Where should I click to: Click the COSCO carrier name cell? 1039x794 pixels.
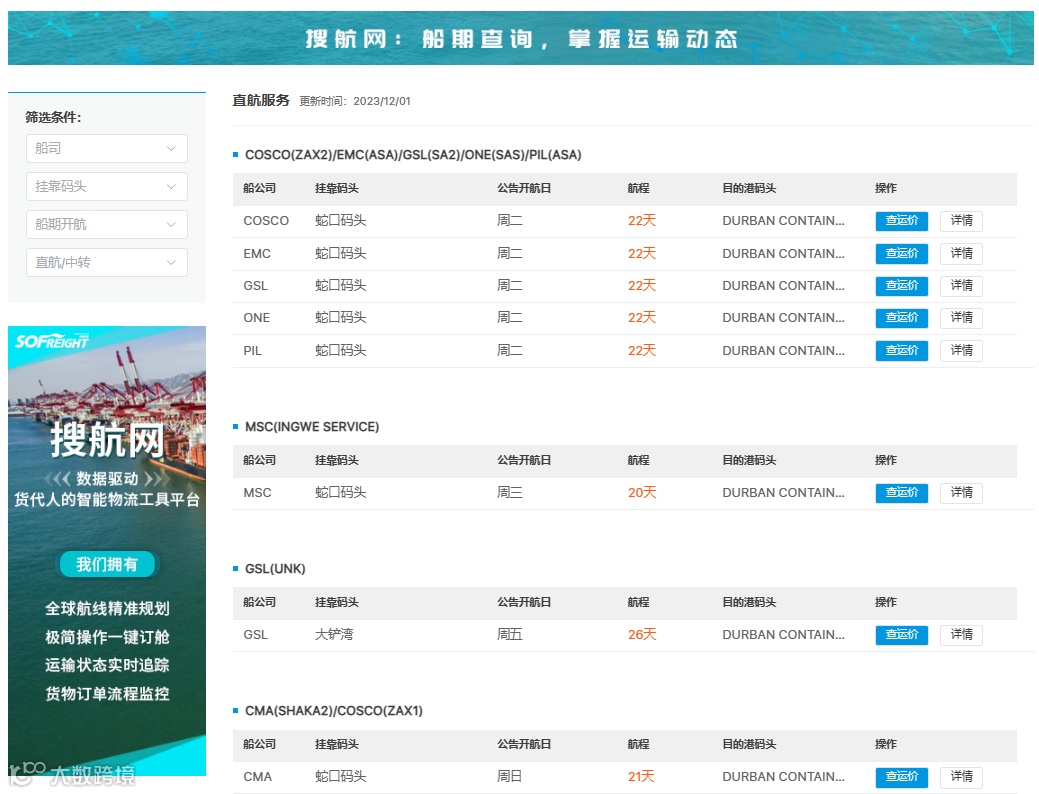click(x=266, y=221)
